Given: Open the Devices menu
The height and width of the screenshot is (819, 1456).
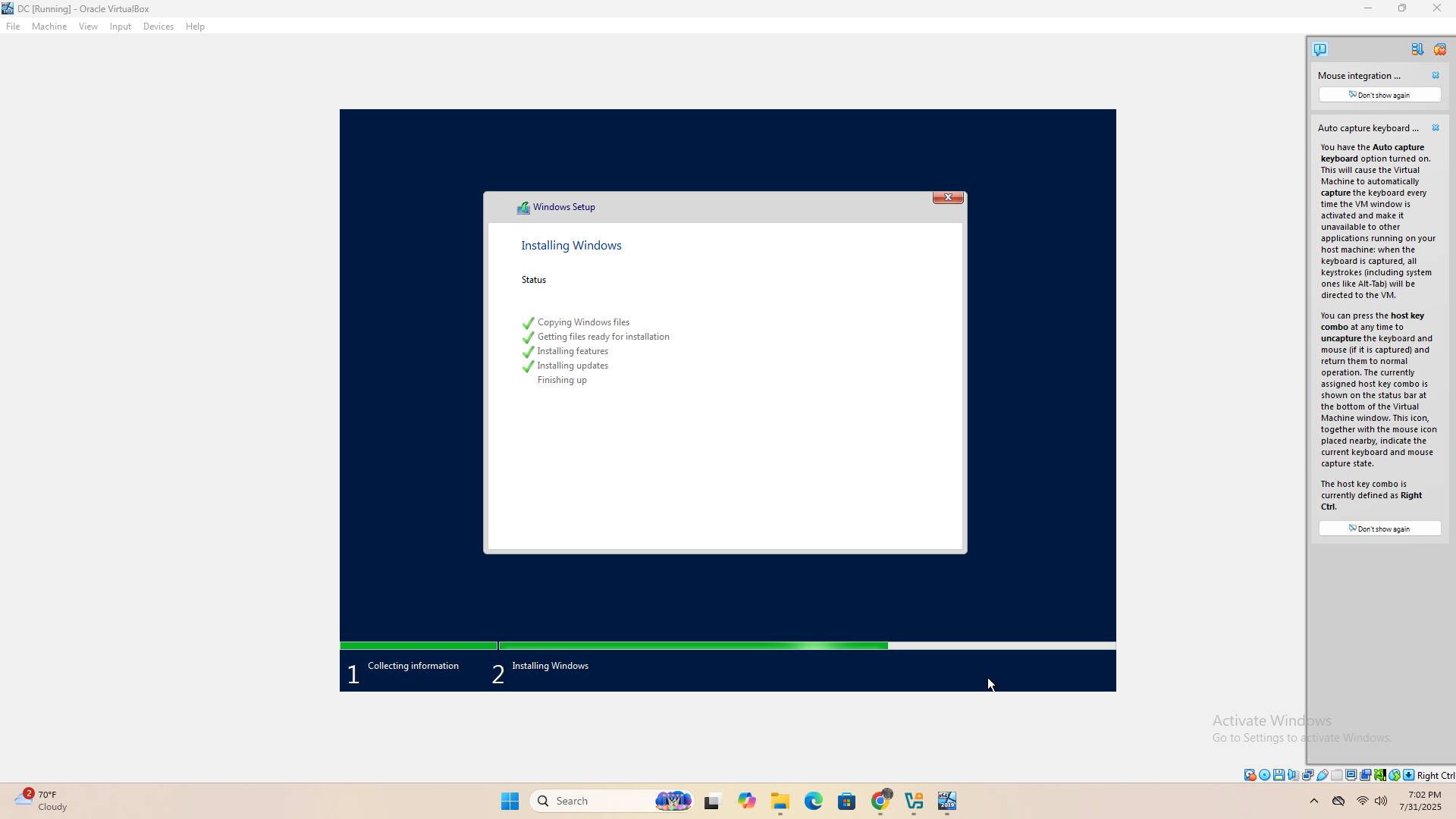Looking at the screenshot, I should [158, 27].
